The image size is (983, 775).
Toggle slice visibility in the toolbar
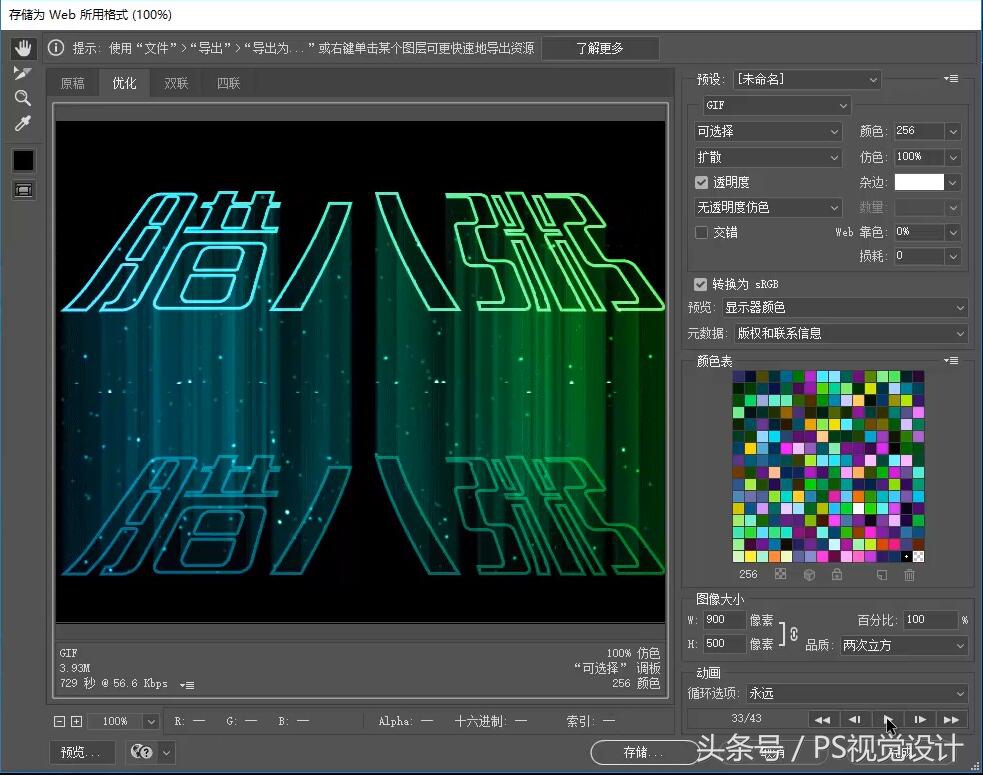[x=22, y=190]
